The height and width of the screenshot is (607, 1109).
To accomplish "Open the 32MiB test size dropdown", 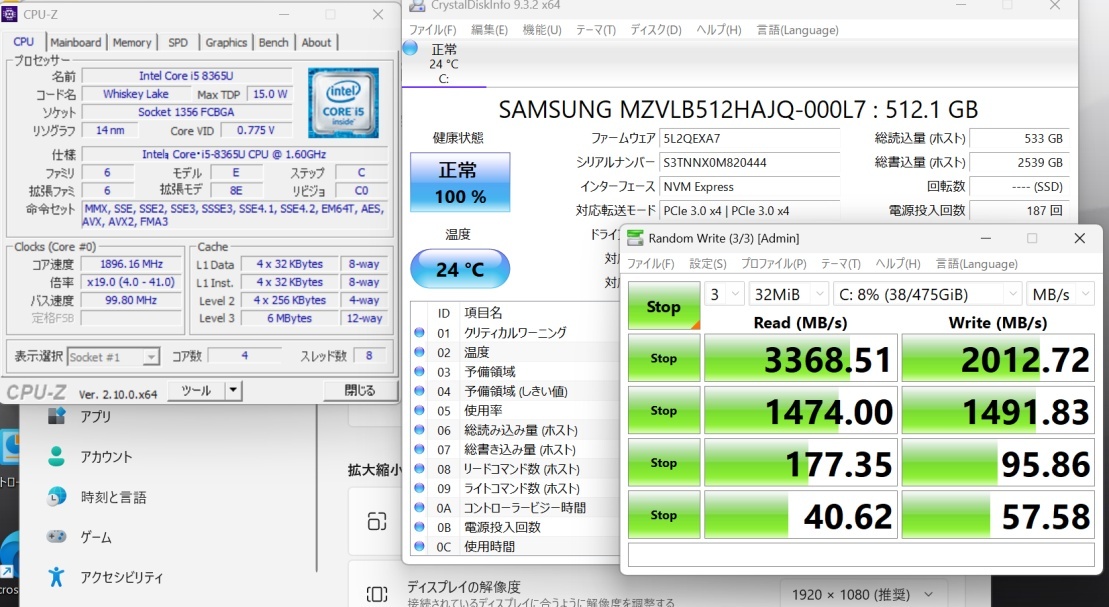I will [x=789, y=294].
